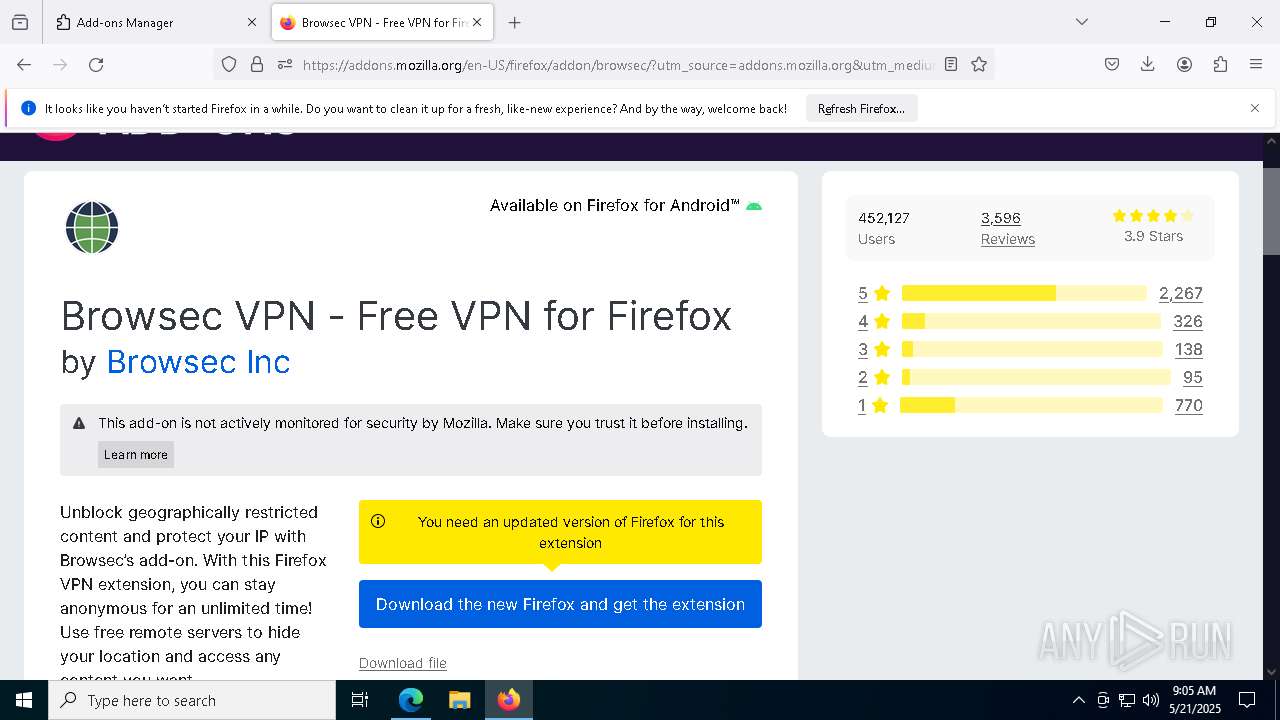
Task: View site security via padlock icon
Action: 257,64
